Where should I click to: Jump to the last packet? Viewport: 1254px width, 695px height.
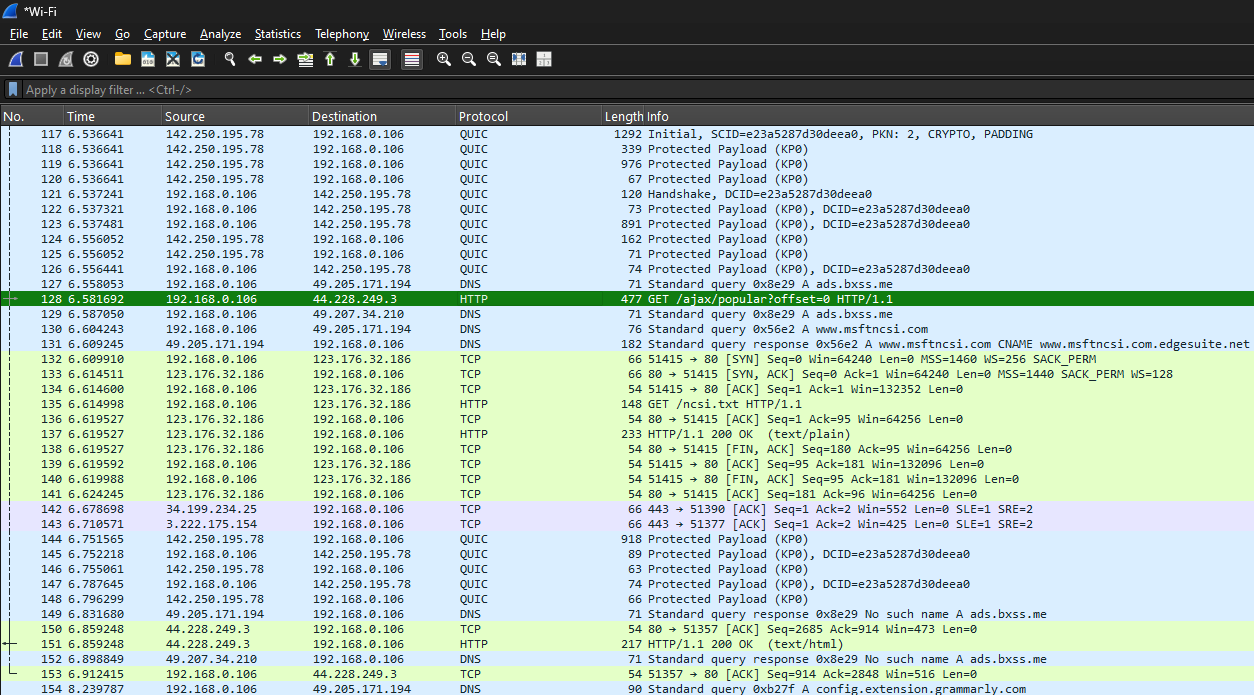(x=355, y=60)
